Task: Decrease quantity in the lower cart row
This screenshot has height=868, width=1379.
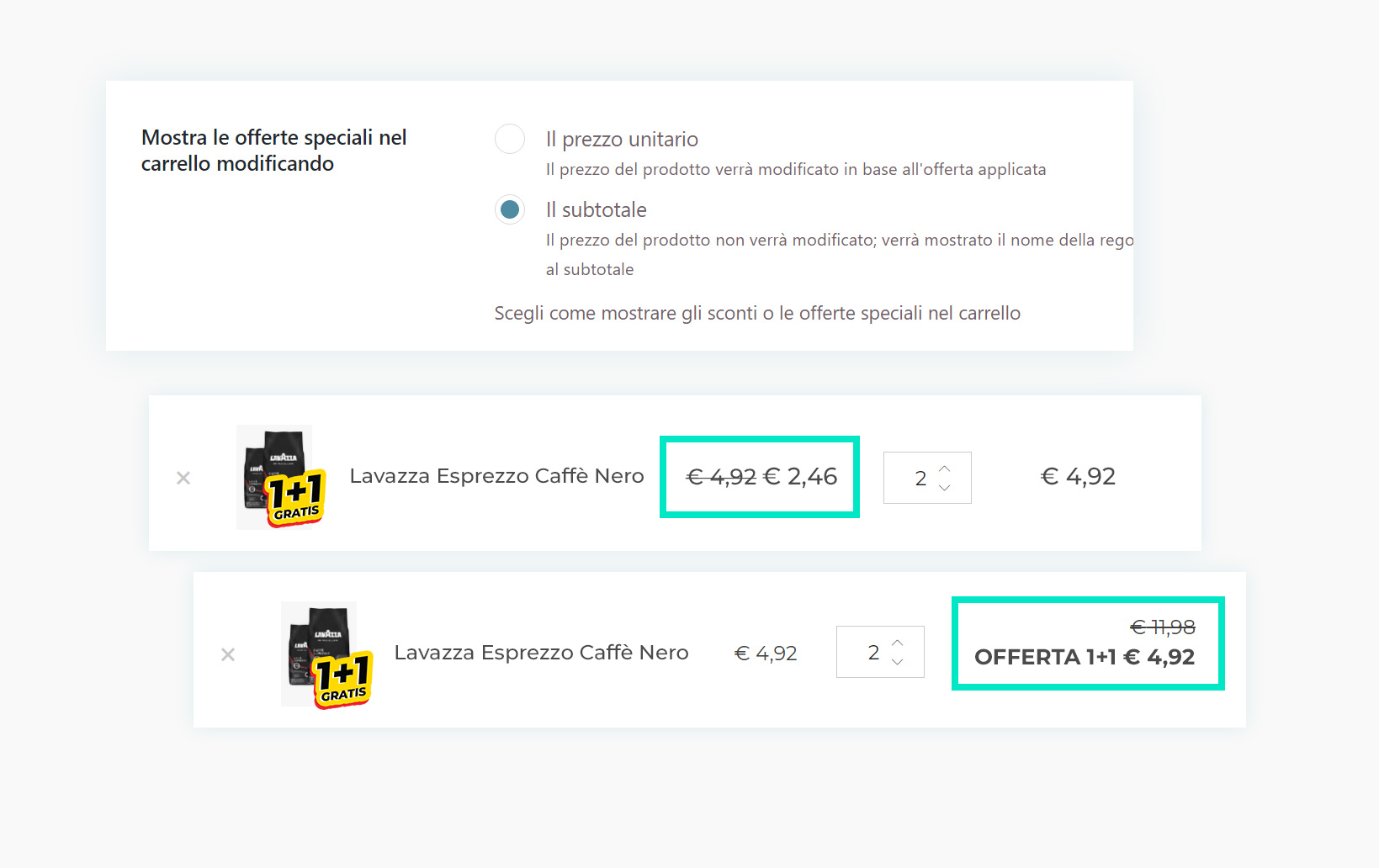Action: point(898,662)
